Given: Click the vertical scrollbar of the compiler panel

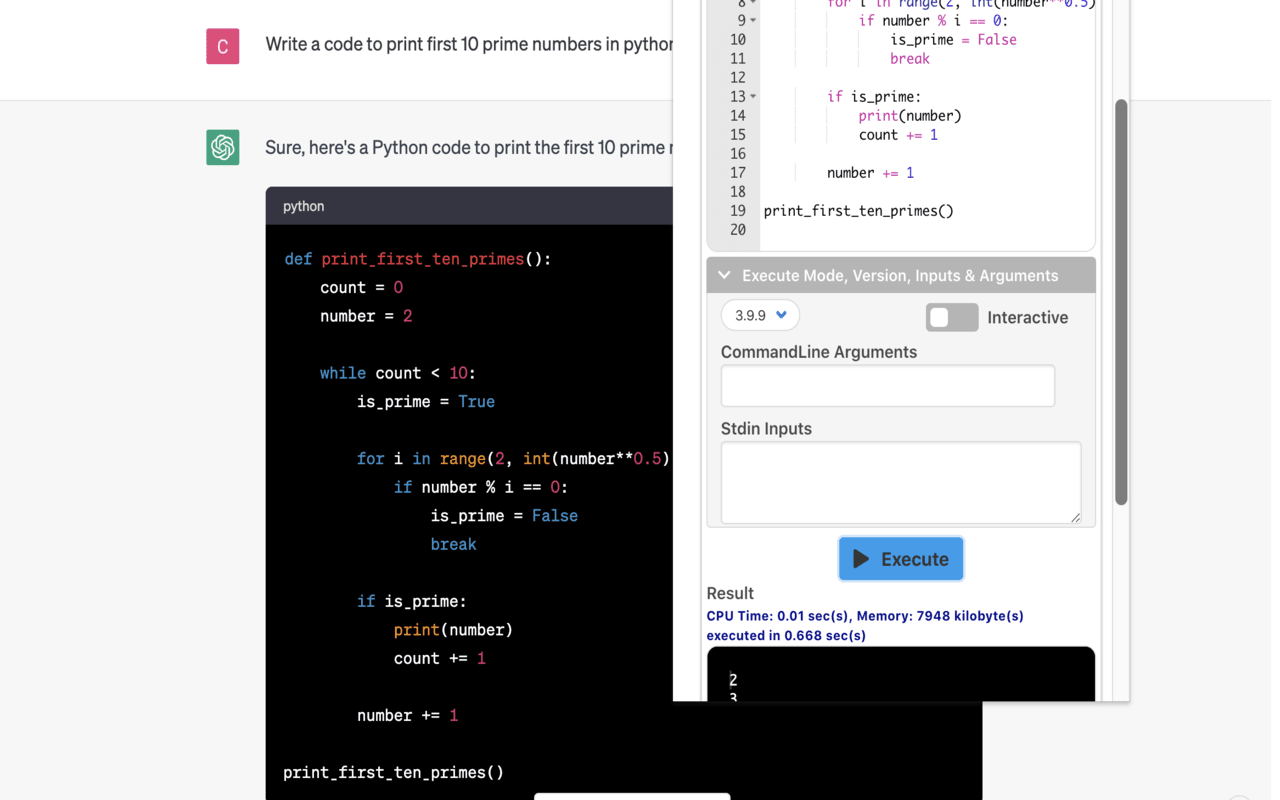Looking at the screenshot, I should [x=1121, y=302].
